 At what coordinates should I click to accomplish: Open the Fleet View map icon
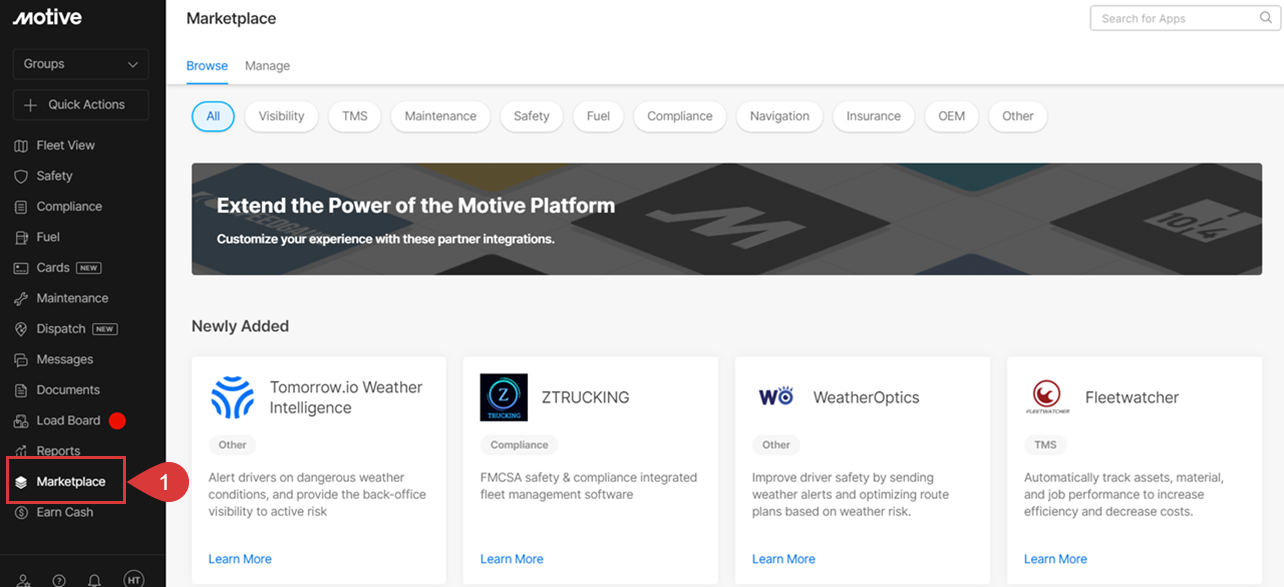[x=21, y=146]
